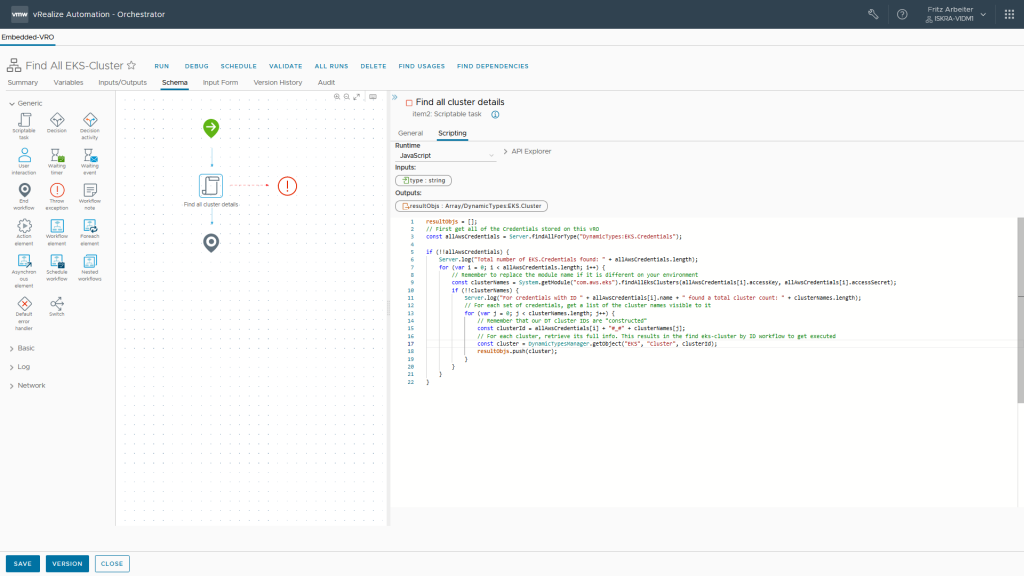Select the Scriptable task palette icon
The height and width of the screenshot is (576, 1024).
click(24, 121)
